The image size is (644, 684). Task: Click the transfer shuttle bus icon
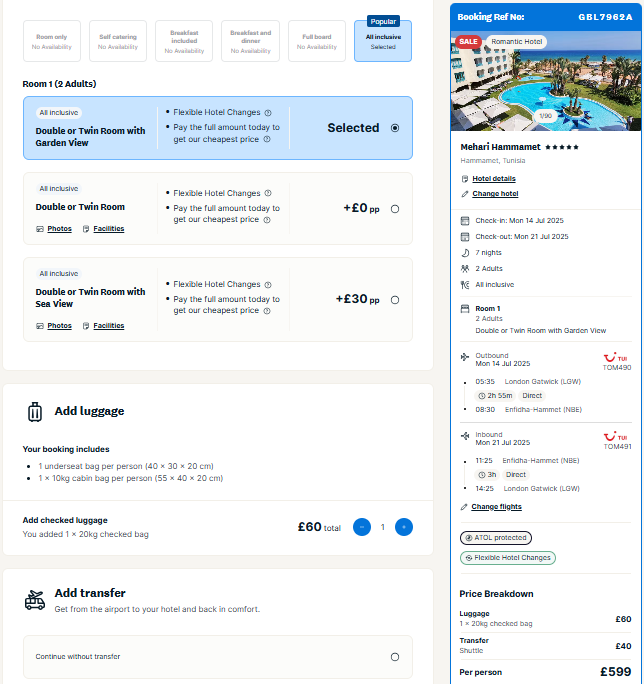[35, 600]
